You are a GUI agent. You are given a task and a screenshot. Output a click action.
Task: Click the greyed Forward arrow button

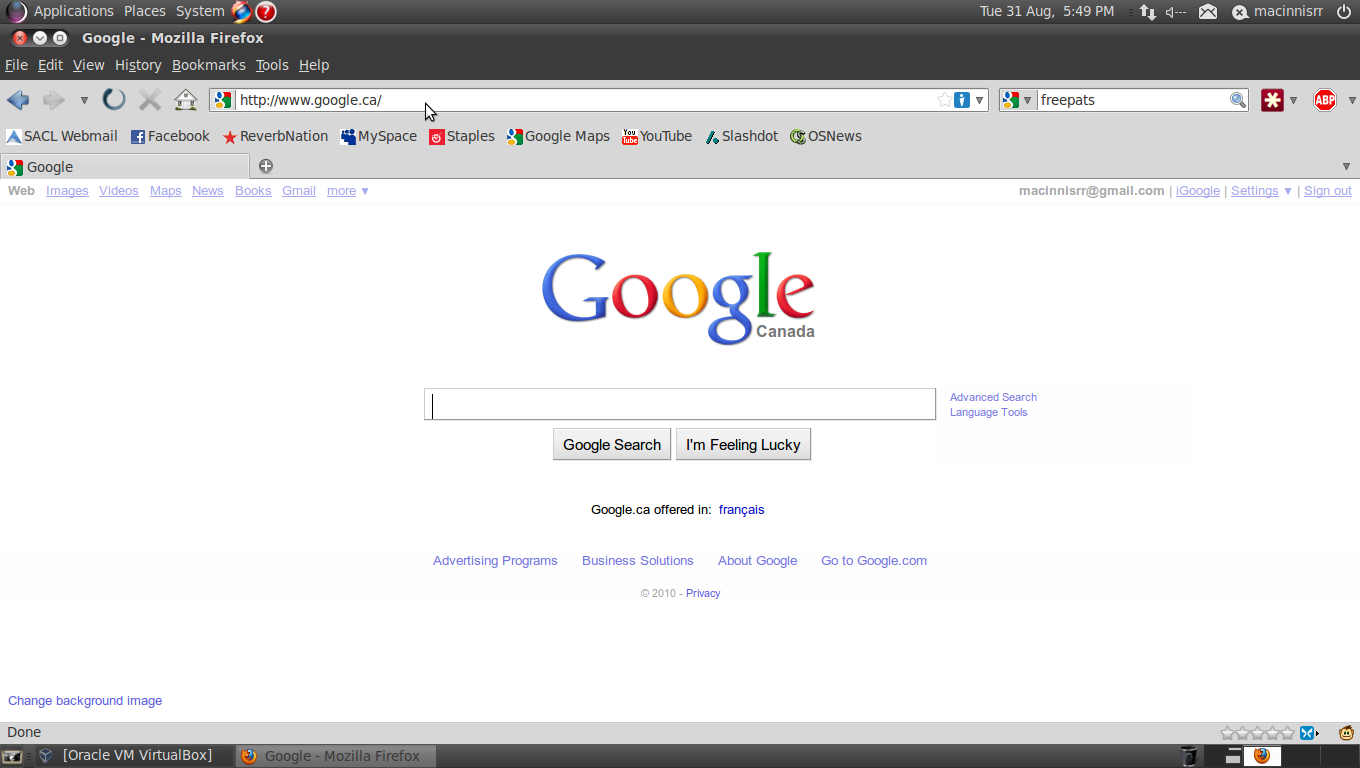click(x=53, y=100)
